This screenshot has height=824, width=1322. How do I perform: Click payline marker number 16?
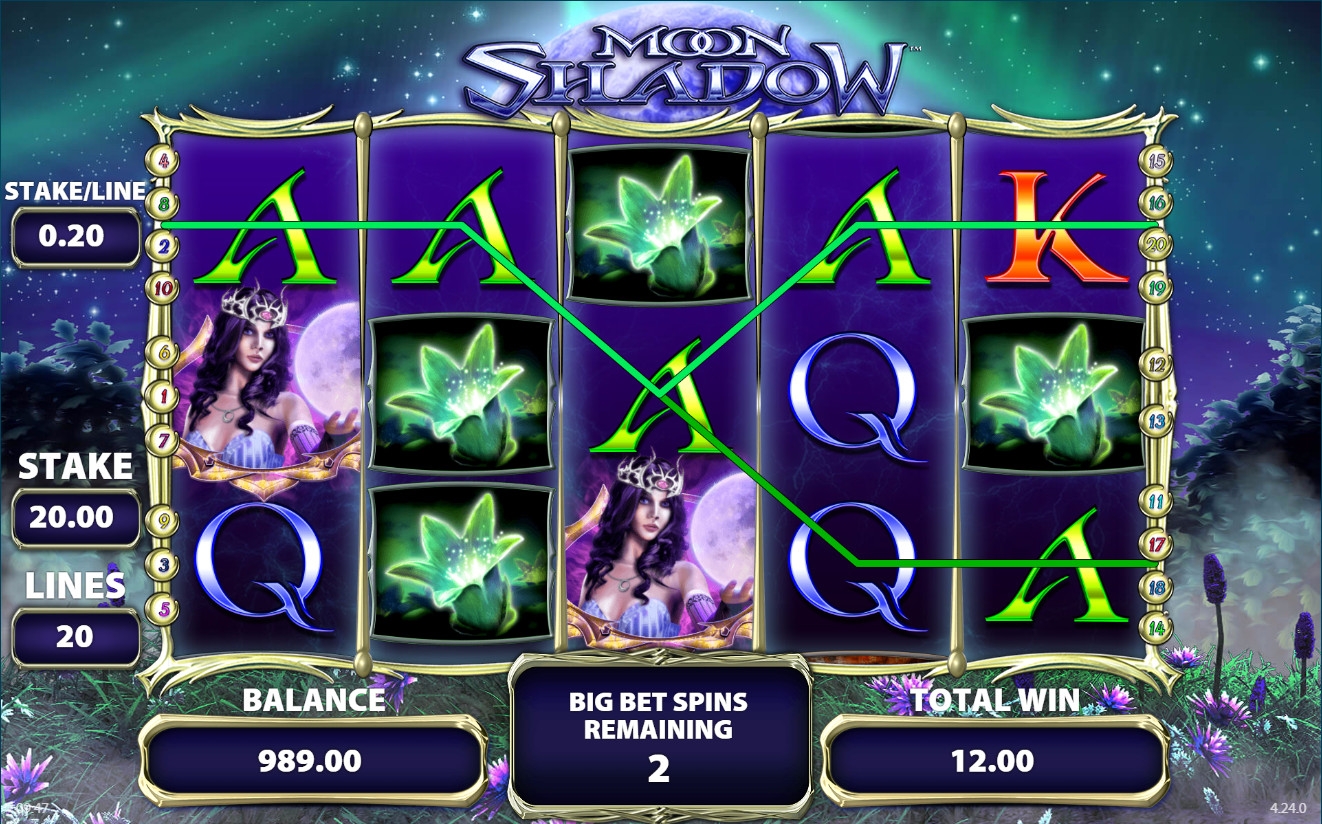pyautogui.click(x=1157, y=204)
